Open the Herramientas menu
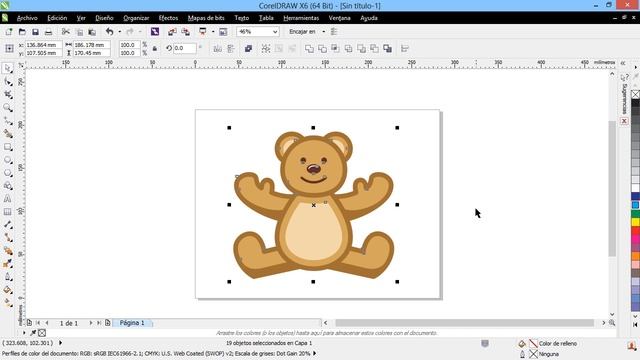 click(301, 18)
